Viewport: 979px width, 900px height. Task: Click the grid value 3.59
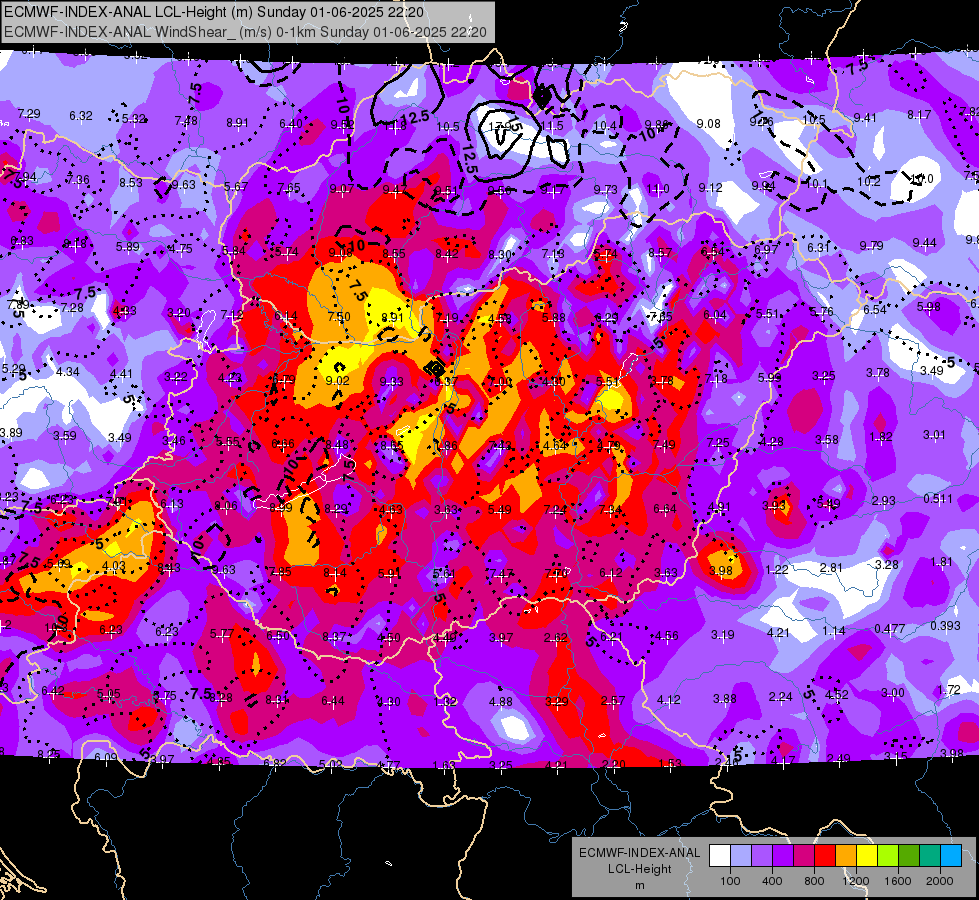(x=64, y=436)
